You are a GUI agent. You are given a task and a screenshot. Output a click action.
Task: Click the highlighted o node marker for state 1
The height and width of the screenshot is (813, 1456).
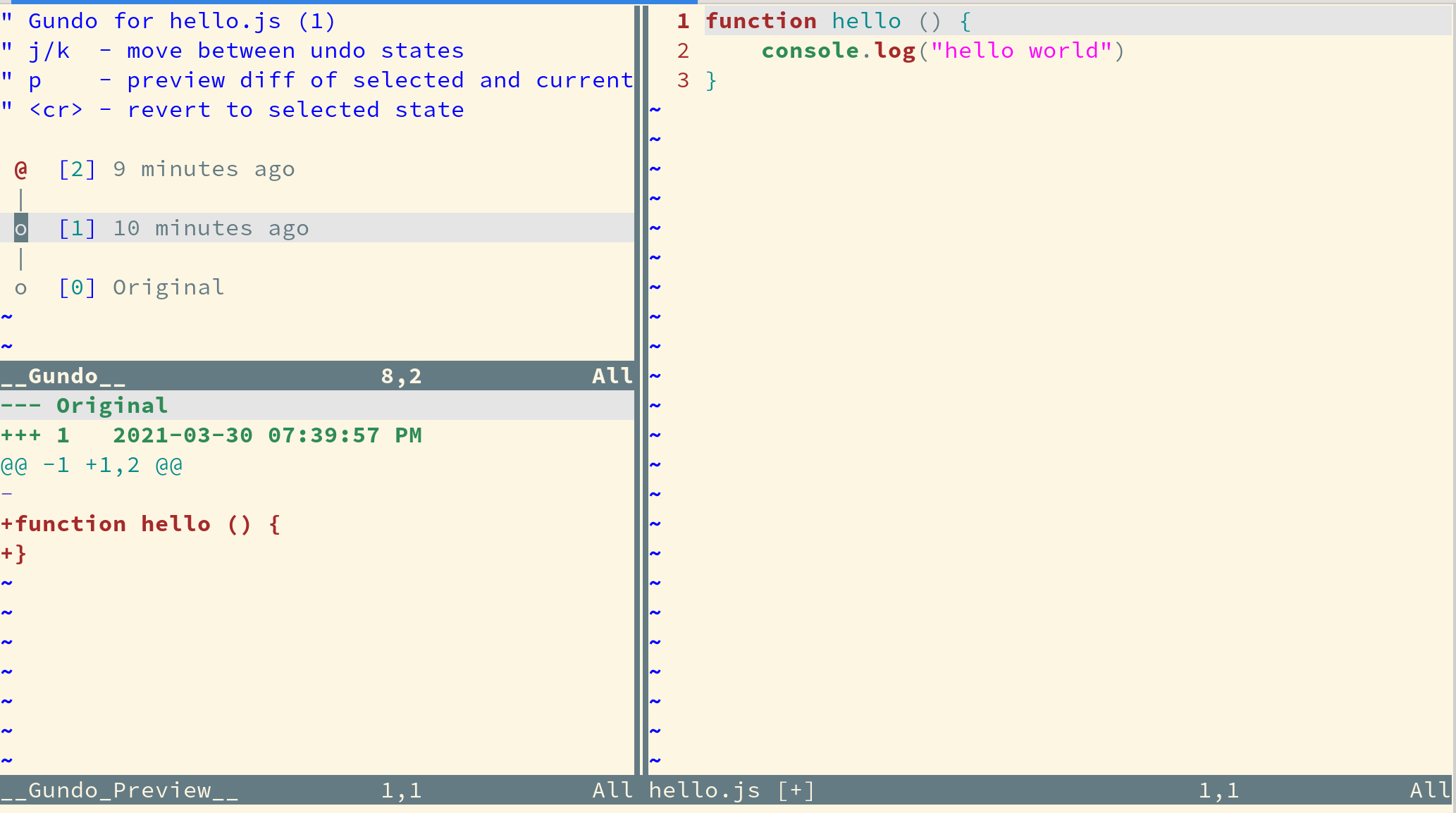[x=20, y=228]
